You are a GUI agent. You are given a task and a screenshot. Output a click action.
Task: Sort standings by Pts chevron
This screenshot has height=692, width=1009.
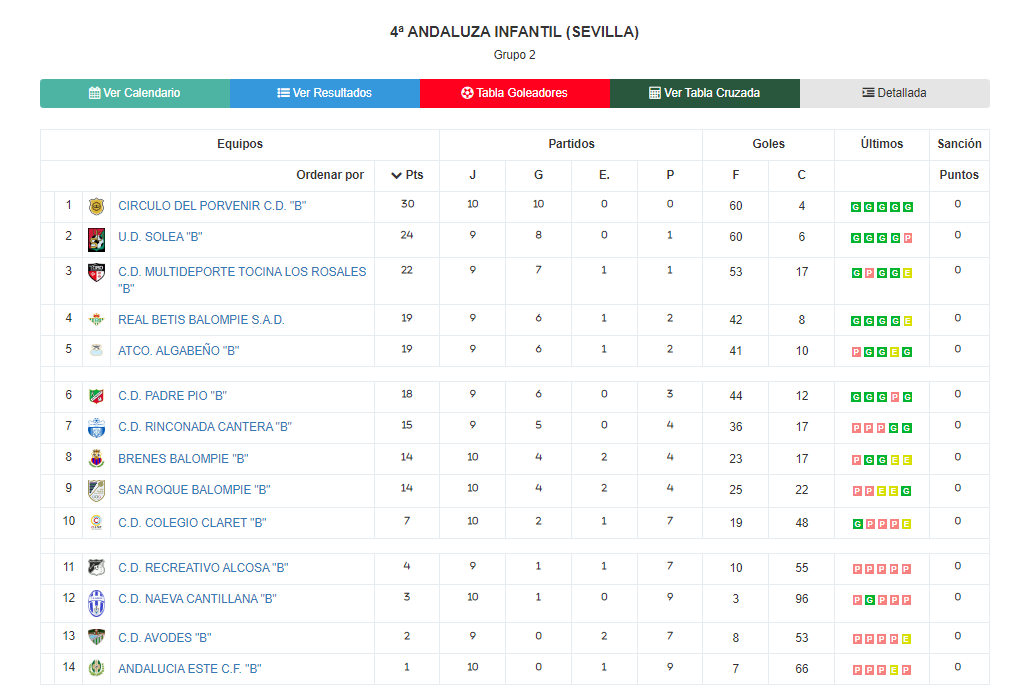[x=396, y=175]
